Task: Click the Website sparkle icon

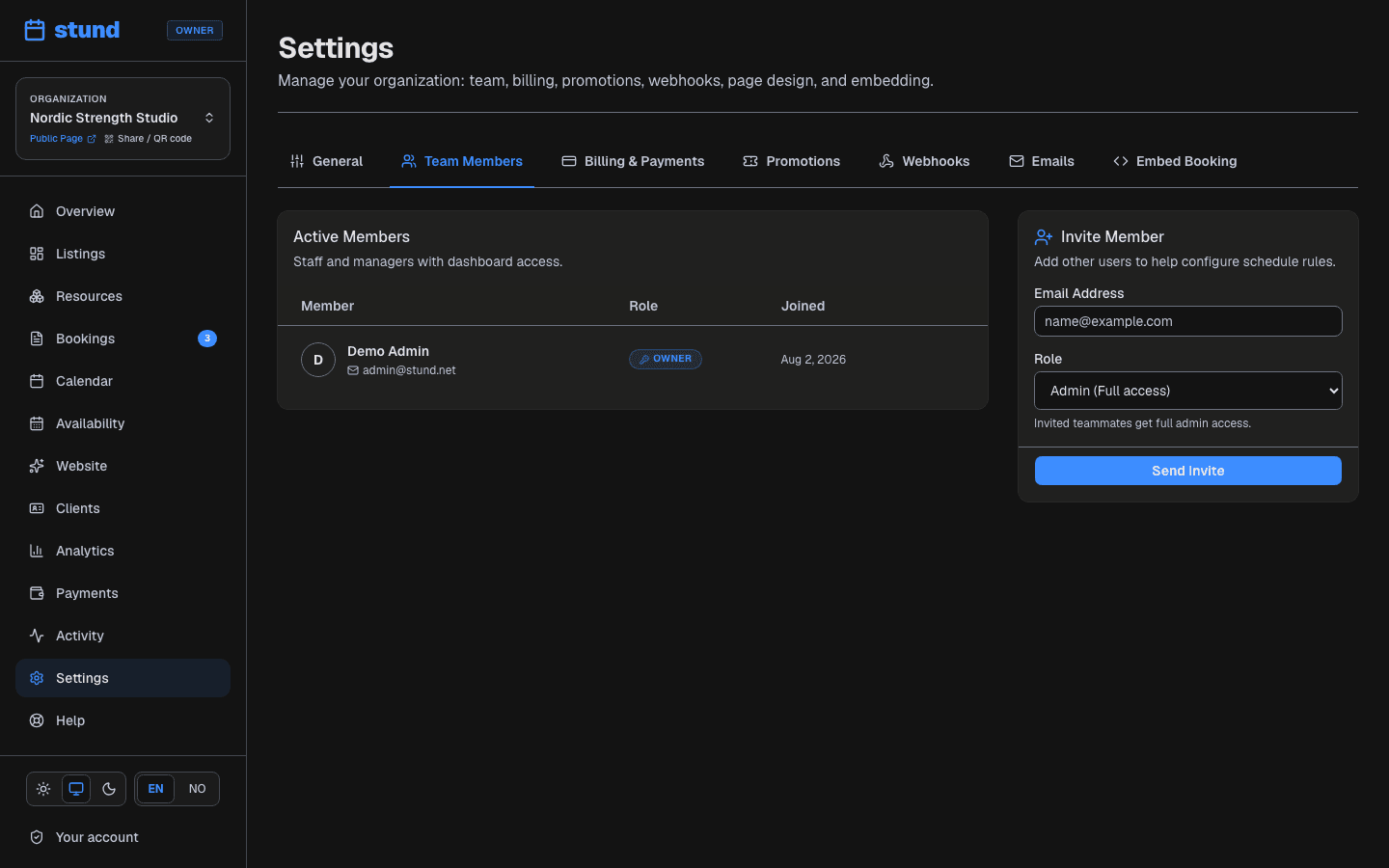Action: [x=37, y=466]
